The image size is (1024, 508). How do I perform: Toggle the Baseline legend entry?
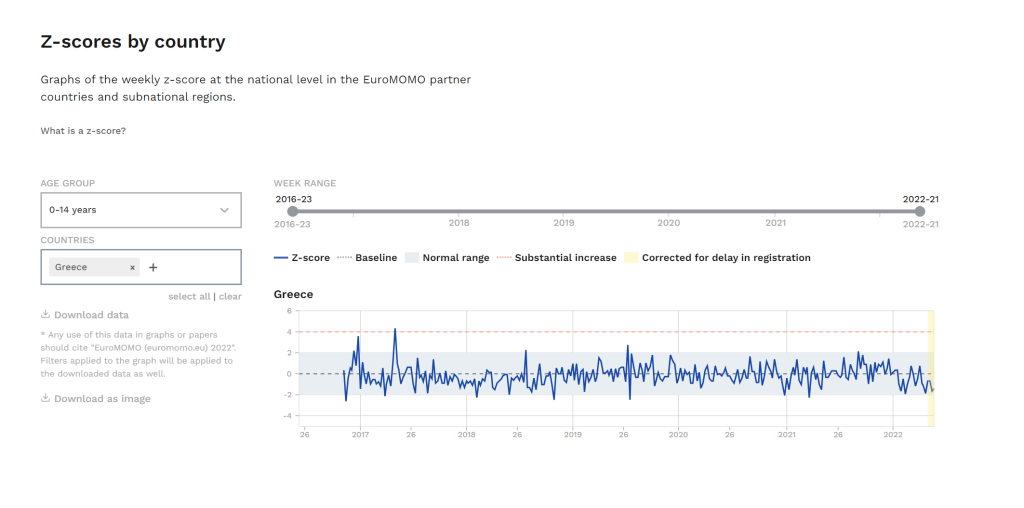pos(367,258)
